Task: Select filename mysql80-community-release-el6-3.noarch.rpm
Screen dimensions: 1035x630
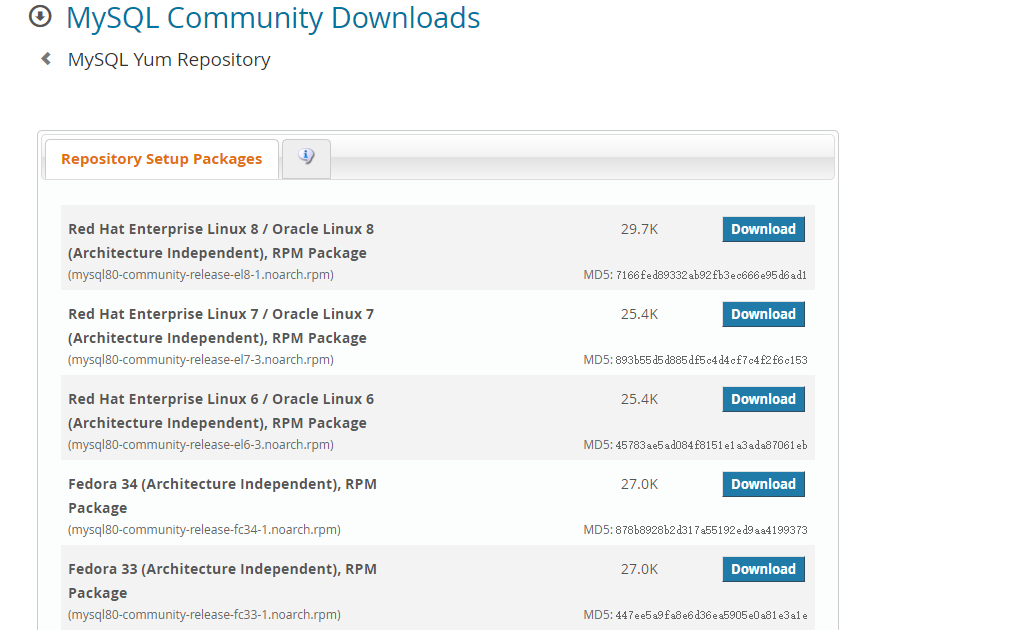Action: [x=201, y=445]
